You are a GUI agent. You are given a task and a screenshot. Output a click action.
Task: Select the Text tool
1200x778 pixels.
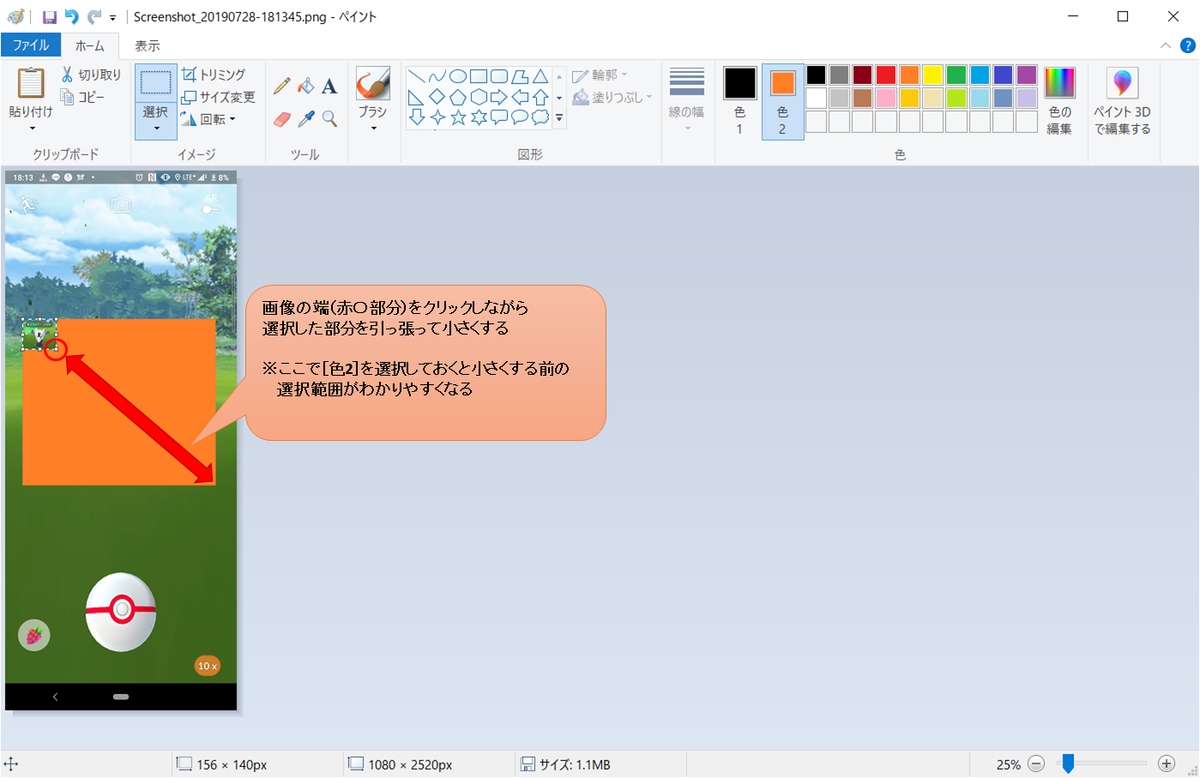click(x=329, y=85)
